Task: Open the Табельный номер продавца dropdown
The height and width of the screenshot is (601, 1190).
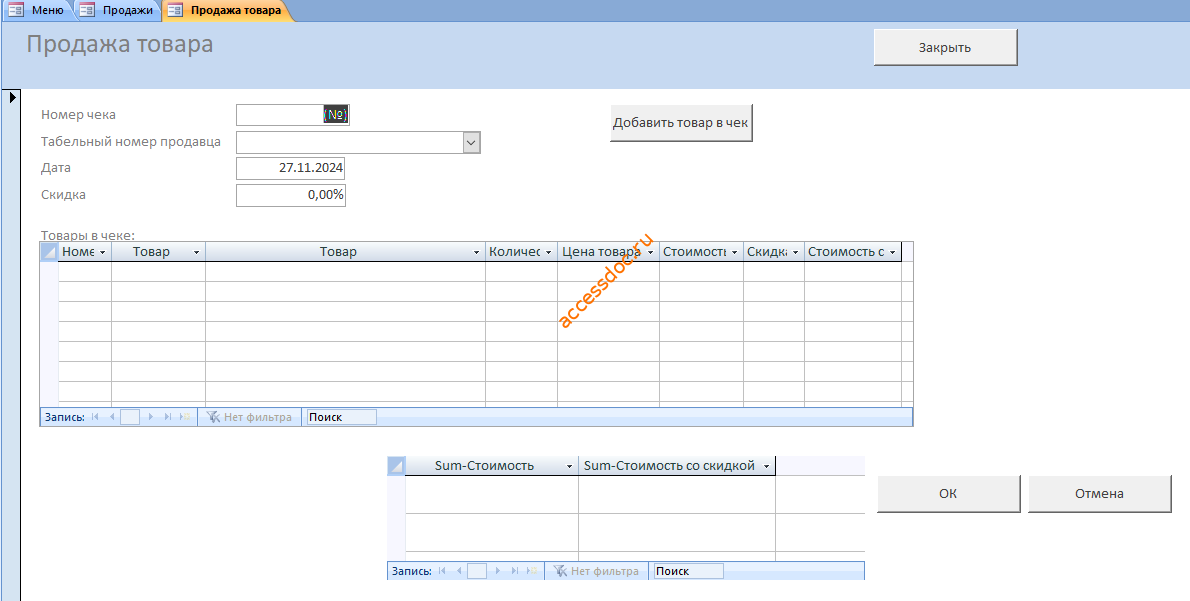Action: click(x=471, y=142)
